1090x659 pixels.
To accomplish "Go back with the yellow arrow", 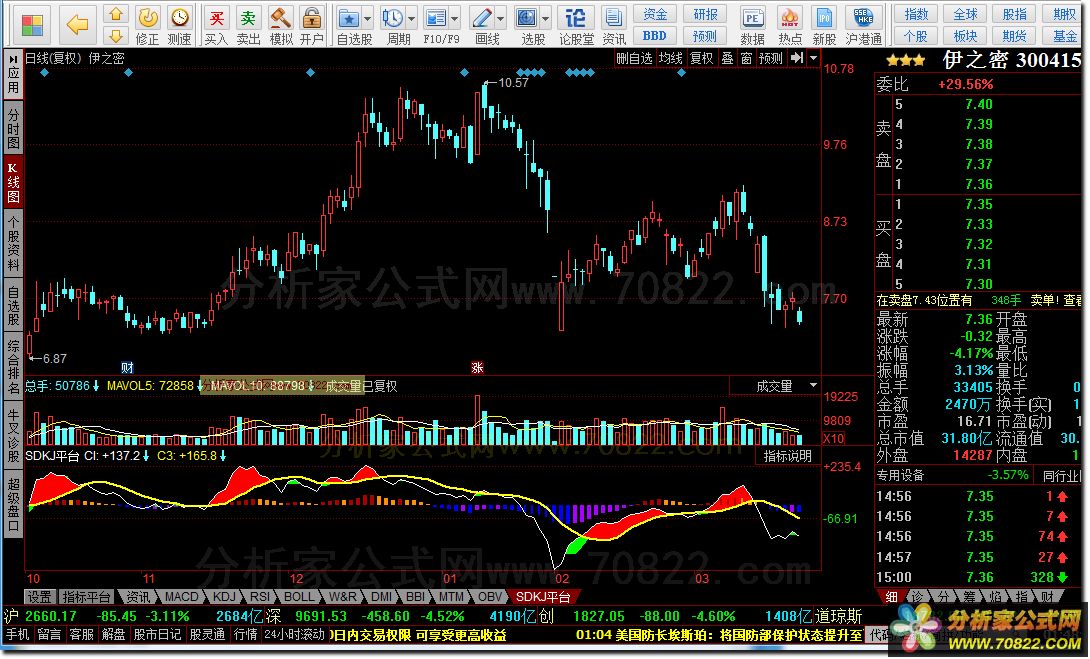I will pos(77,24).
